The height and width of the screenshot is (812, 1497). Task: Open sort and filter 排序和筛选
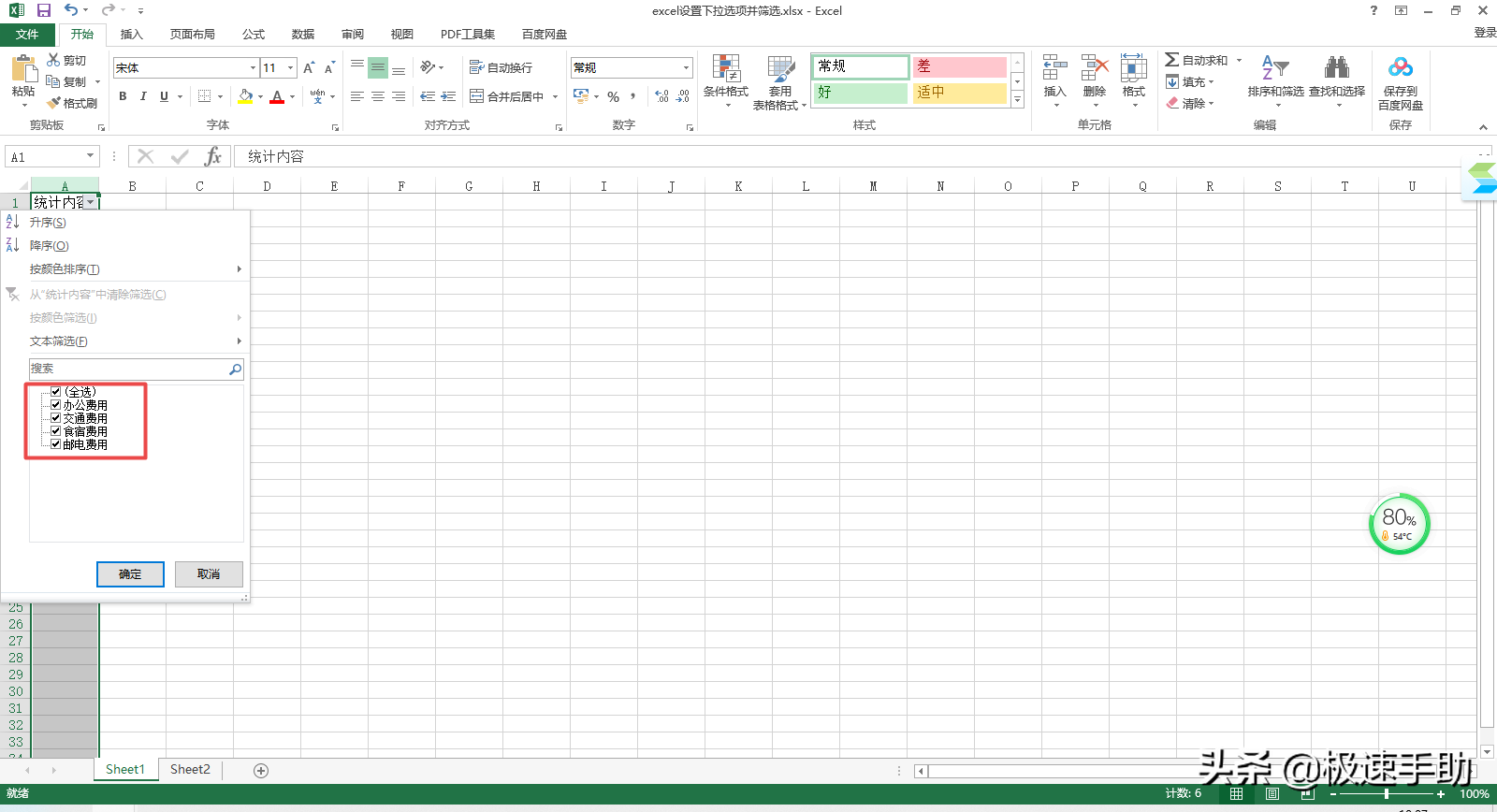pos(1275,81)
